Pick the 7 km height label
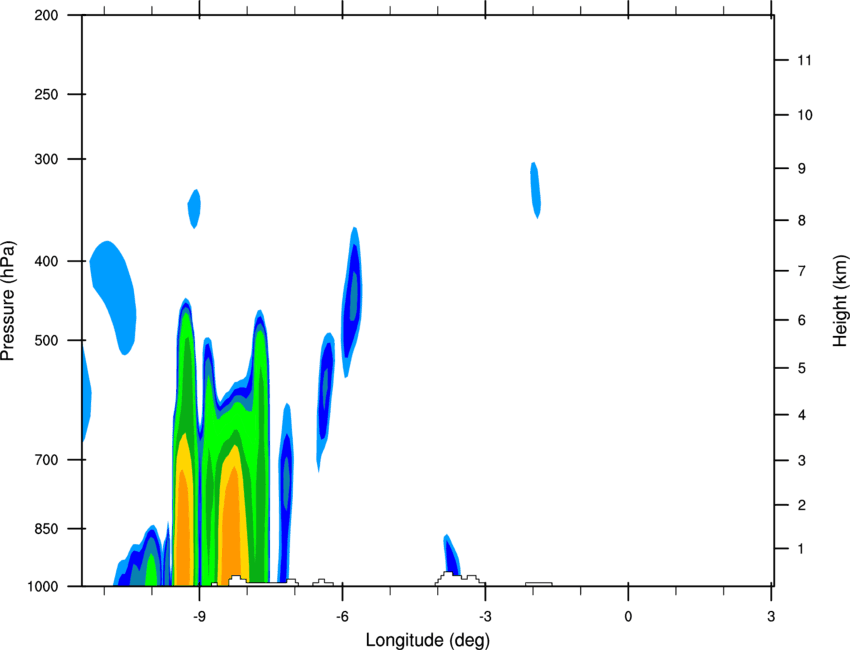The width and height of the screenshot is (850, 650). [802, 271]
